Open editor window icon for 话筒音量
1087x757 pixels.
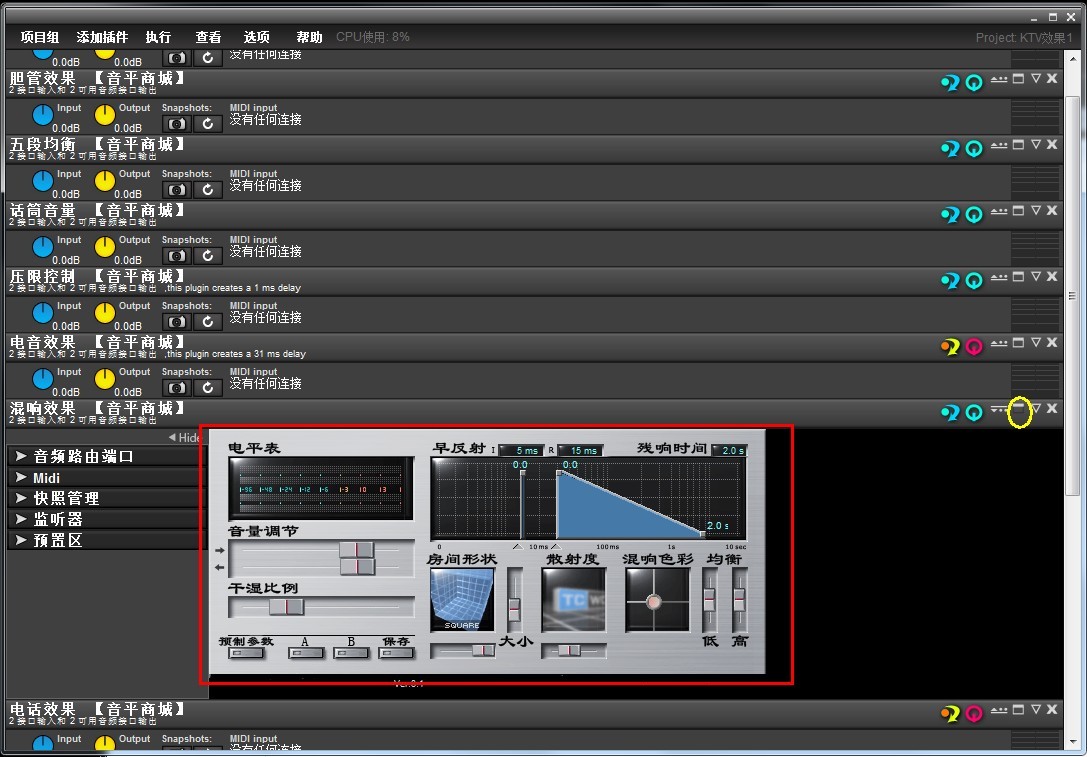(x=1018, y=211)
